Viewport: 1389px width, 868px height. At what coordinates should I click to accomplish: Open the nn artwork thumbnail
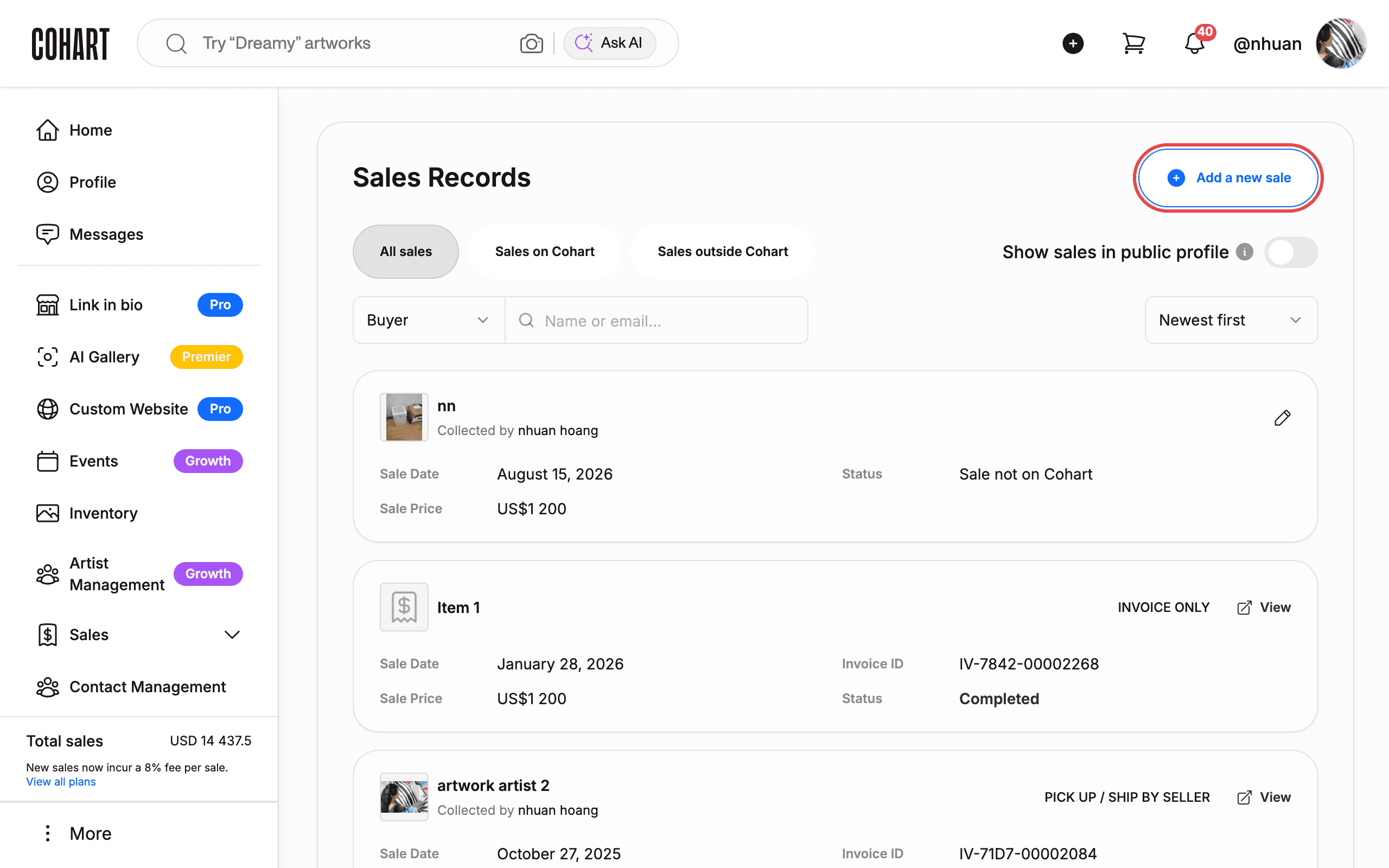coord(404,417)
